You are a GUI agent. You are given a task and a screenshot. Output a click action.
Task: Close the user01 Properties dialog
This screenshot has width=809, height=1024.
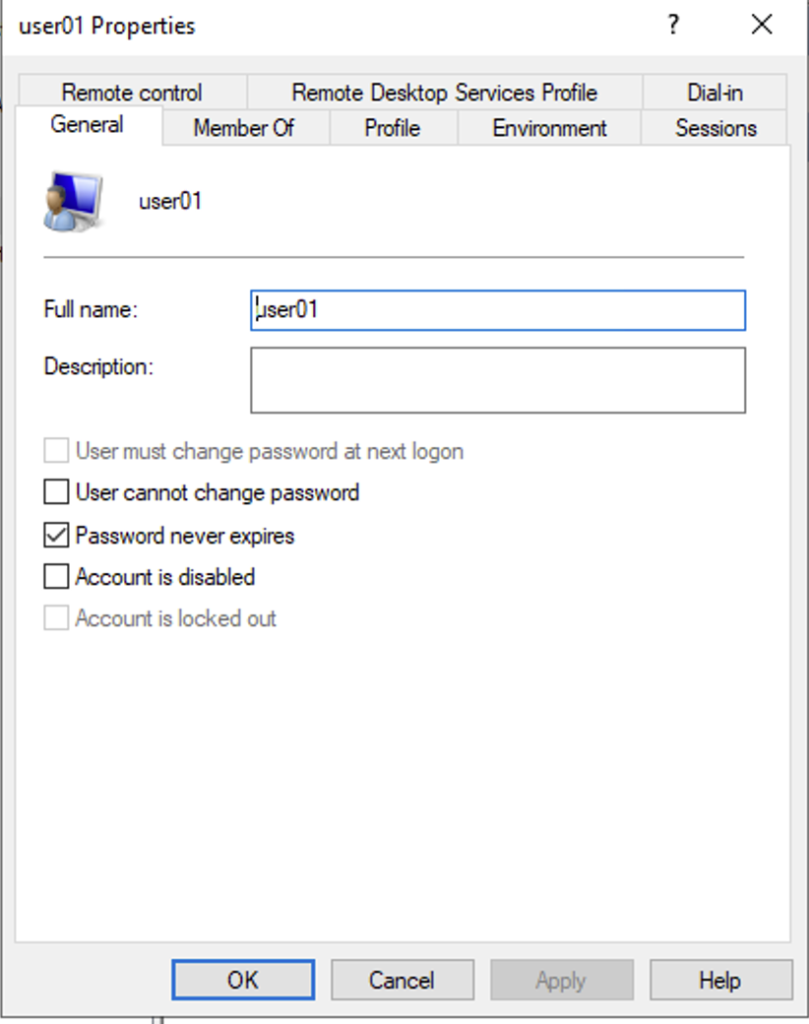click(x=762, y=25)
